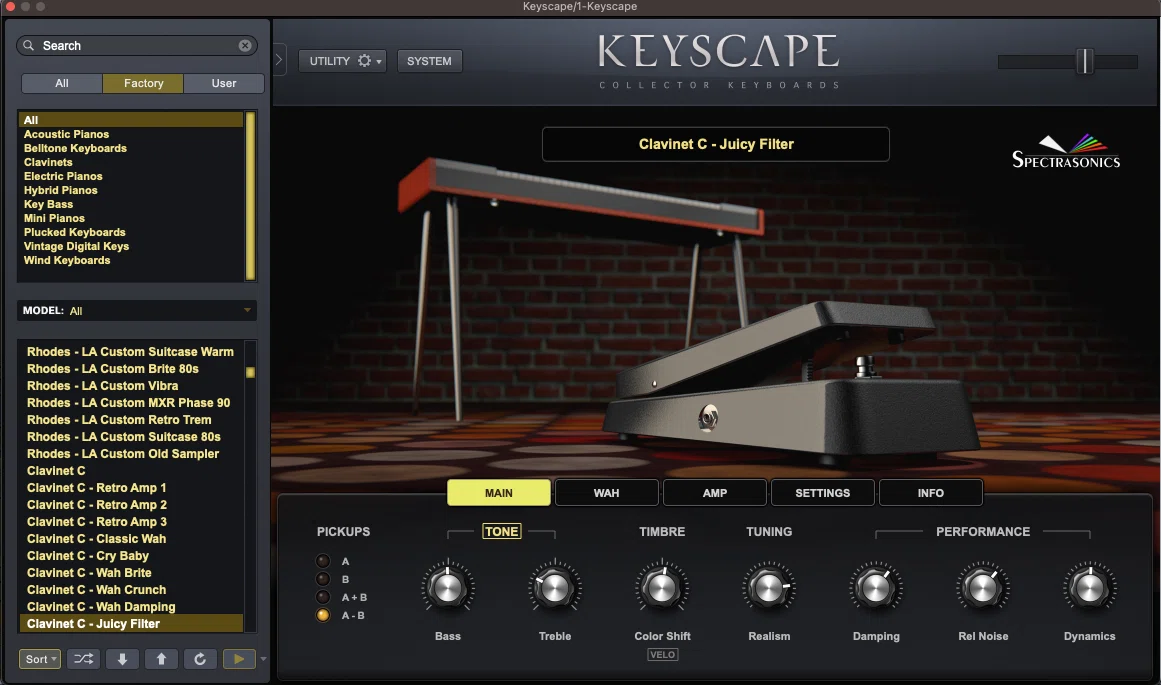Image resolution: width=1161 pixels, height=685 pixels.
Task: Load Clavinet C - Retro Amp 2
Action: 96,505
